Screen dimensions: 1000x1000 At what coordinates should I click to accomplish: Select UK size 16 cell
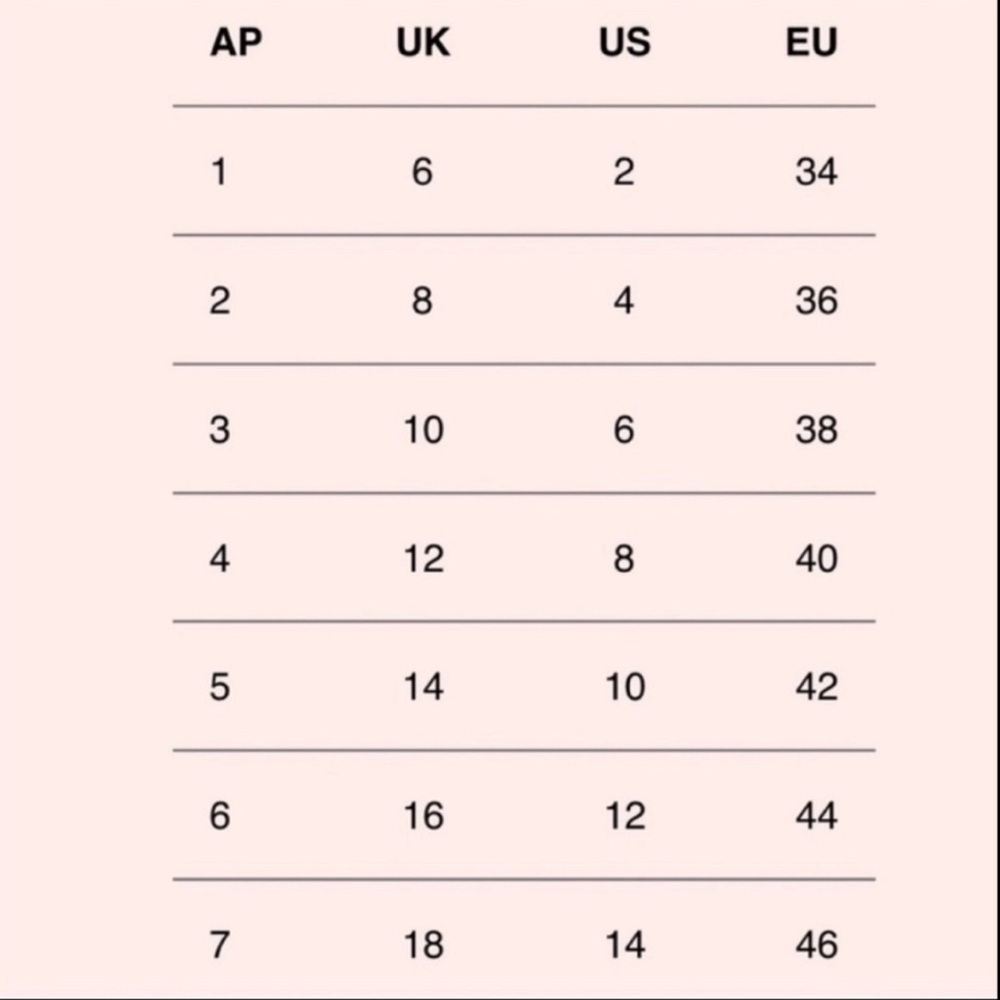pyautogui.click(x=424, y=816)
